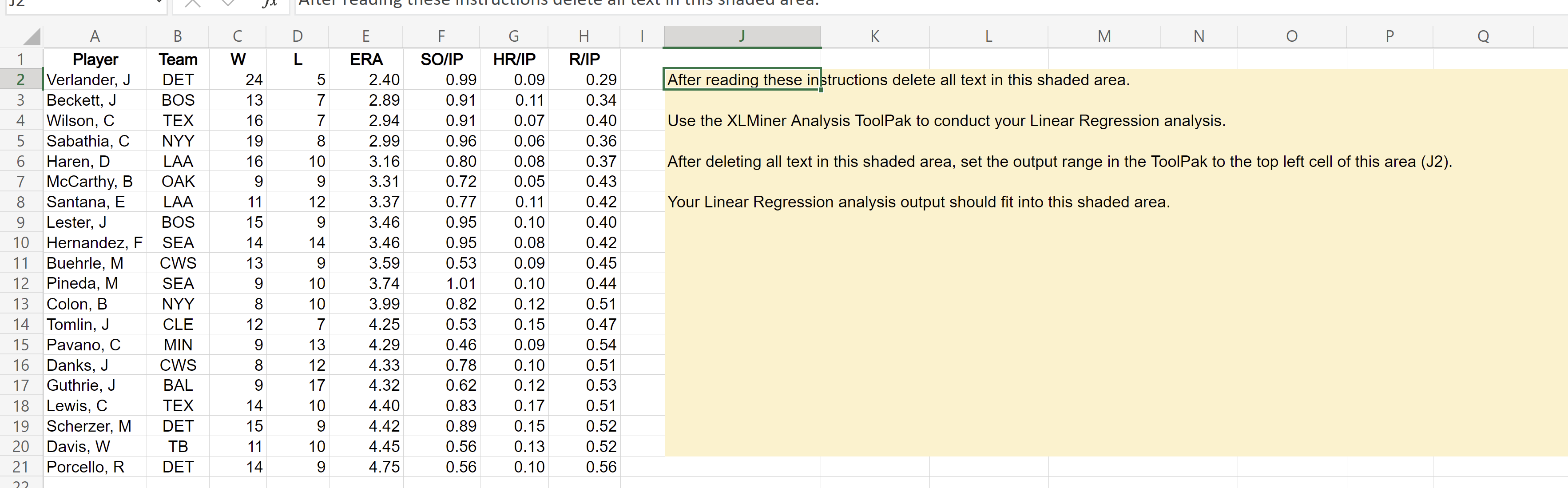Viewport: 1568px width, 488px height.
Task: Select cell with Tomlin, J
Action: (x=95, y=324)
